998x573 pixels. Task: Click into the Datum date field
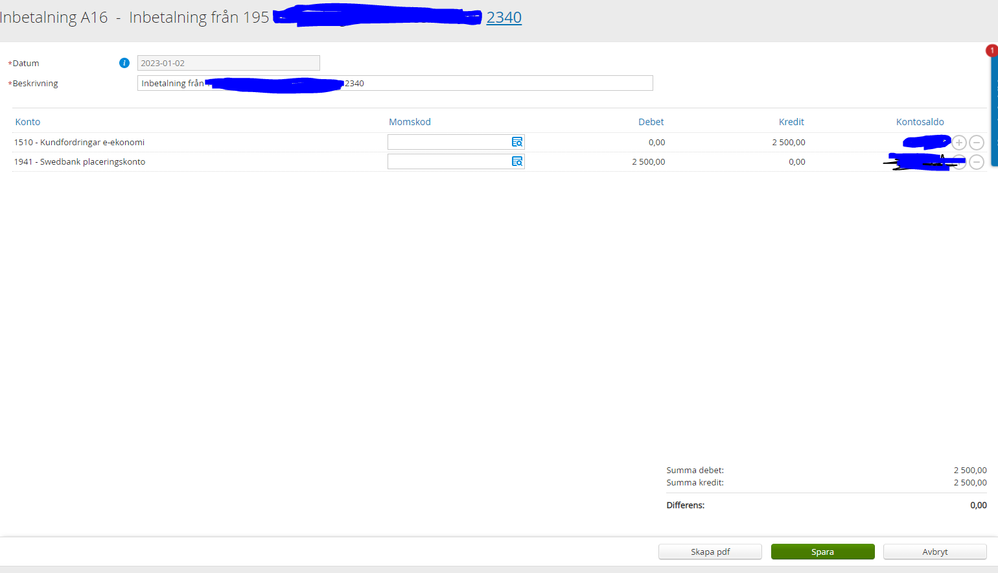point(228,63)
